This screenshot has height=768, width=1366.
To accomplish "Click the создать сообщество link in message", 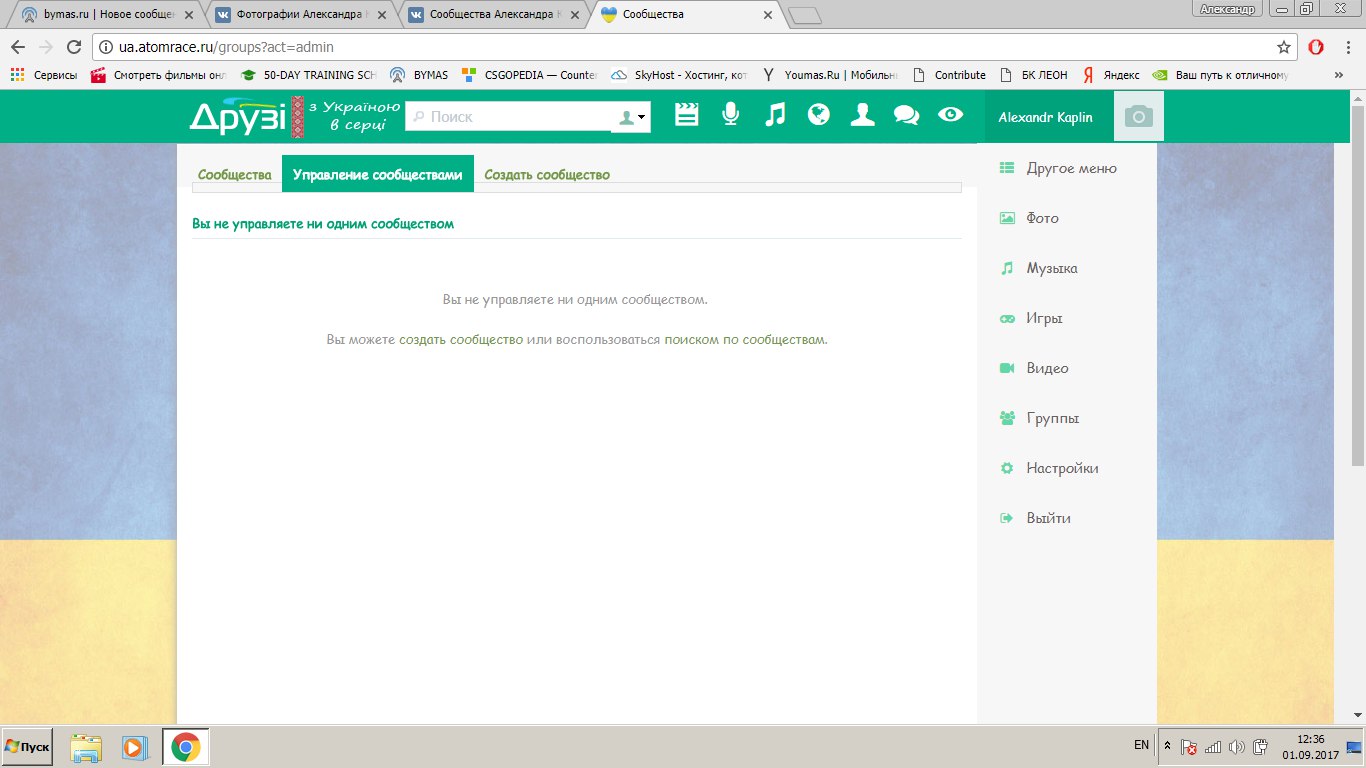I will click(x=461, y=339).
